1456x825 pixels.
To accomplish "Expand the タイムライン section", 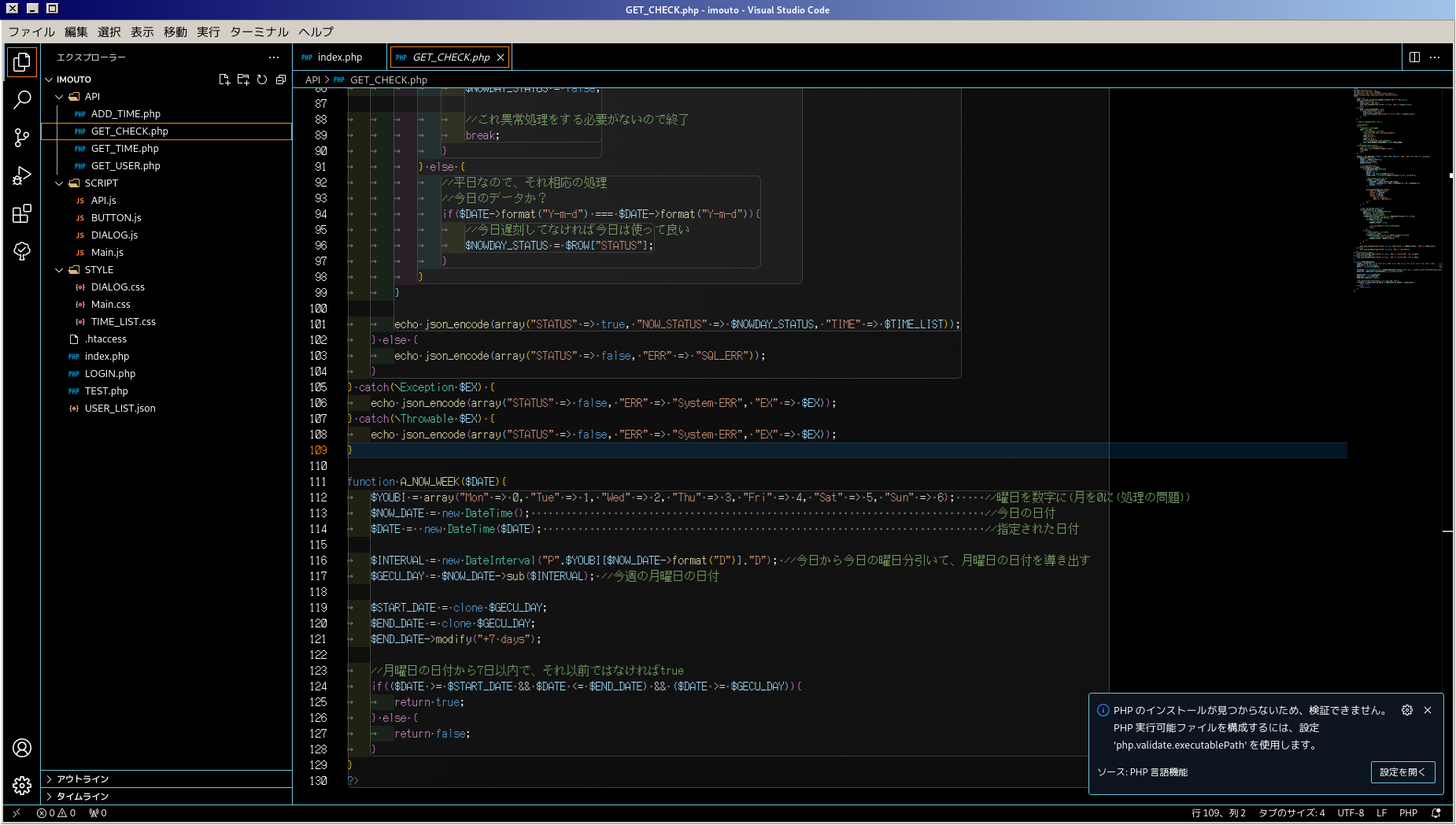I will pos(167,797).
